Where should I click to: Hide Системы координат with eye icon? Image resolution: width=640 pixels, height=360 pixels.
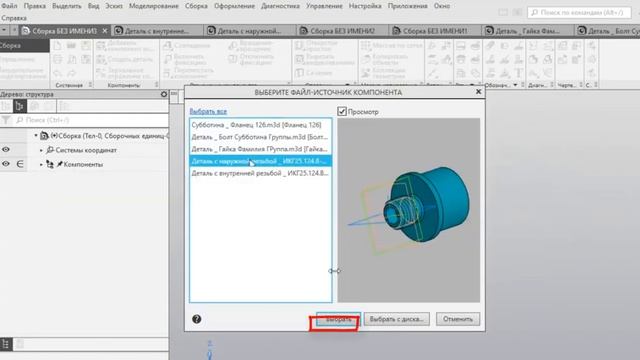point(6,150)
